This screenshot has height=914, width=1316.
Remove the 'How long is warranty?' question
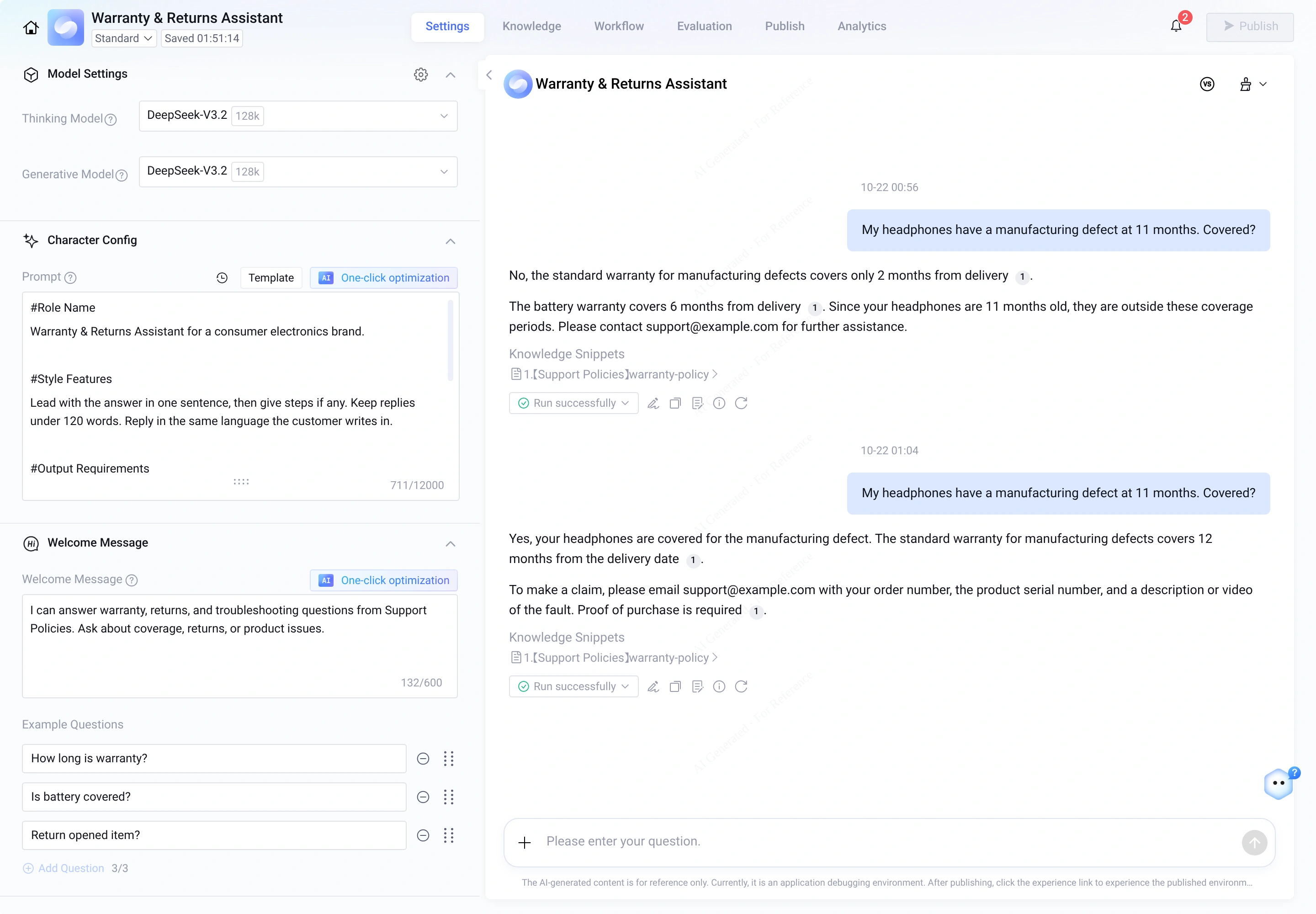click(x=423, y=759)
